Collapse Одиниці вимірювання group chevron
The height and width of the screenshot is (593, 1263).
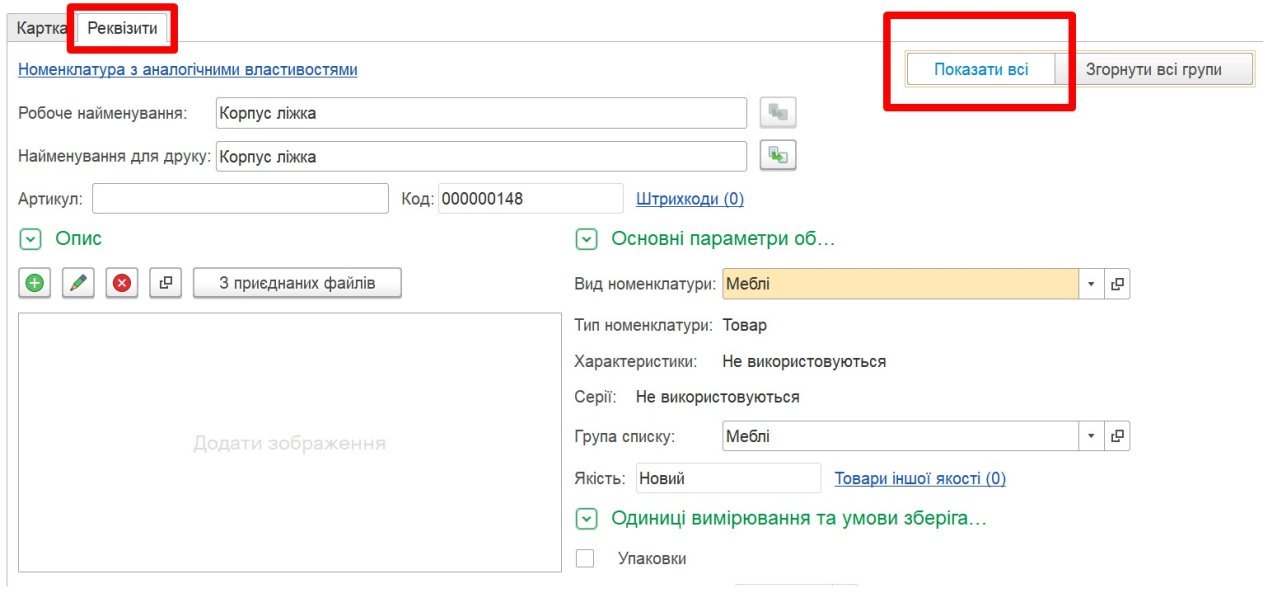(587, 519)
